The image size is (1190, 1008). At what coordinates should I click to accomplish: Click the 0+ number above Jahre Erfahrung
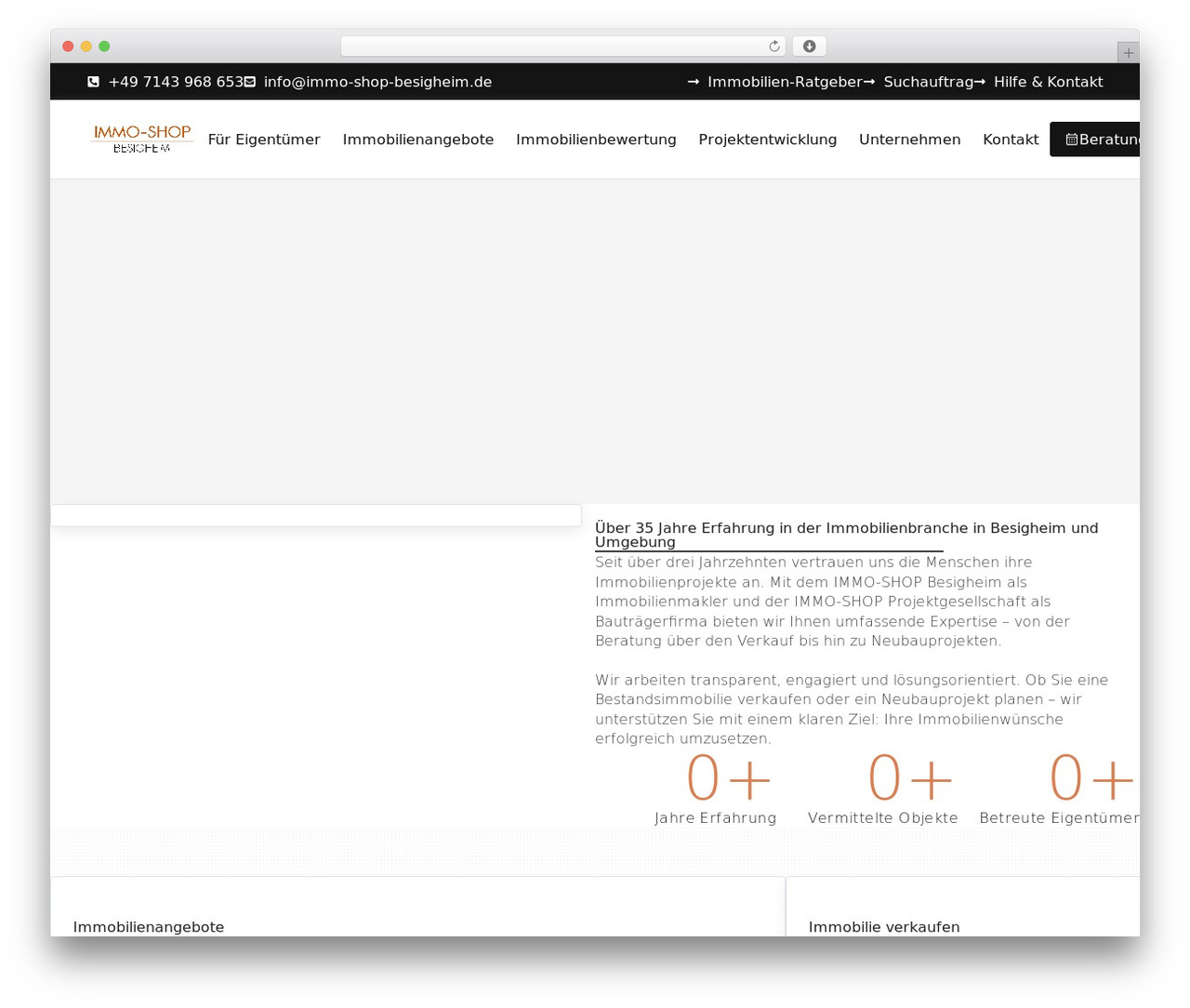729,778
